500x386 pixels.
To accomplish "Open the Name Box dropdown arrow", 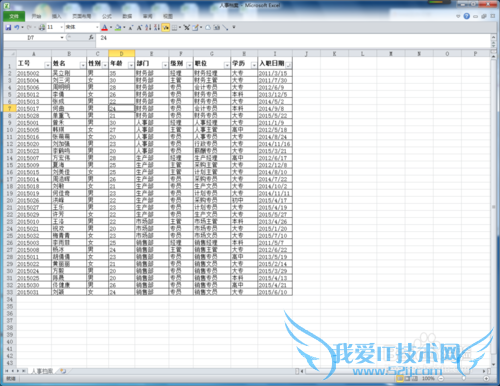I will pyautogui.click(x=62, y=38).
